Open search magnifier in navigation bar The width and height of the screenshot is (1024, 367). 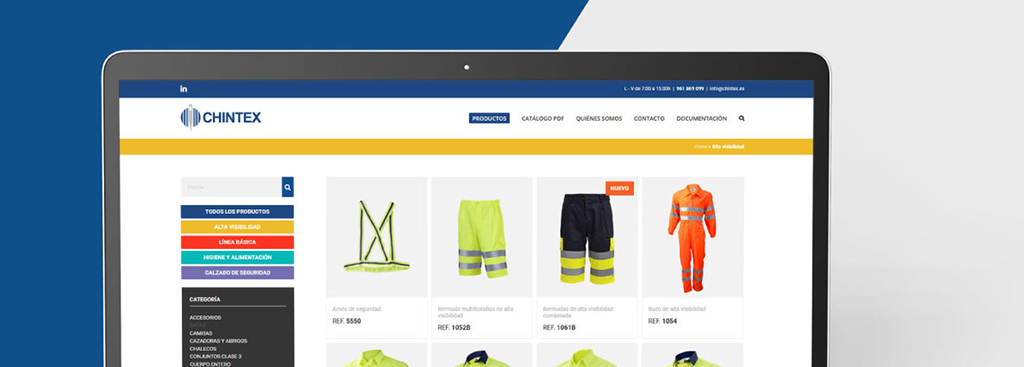coord(741,118)
